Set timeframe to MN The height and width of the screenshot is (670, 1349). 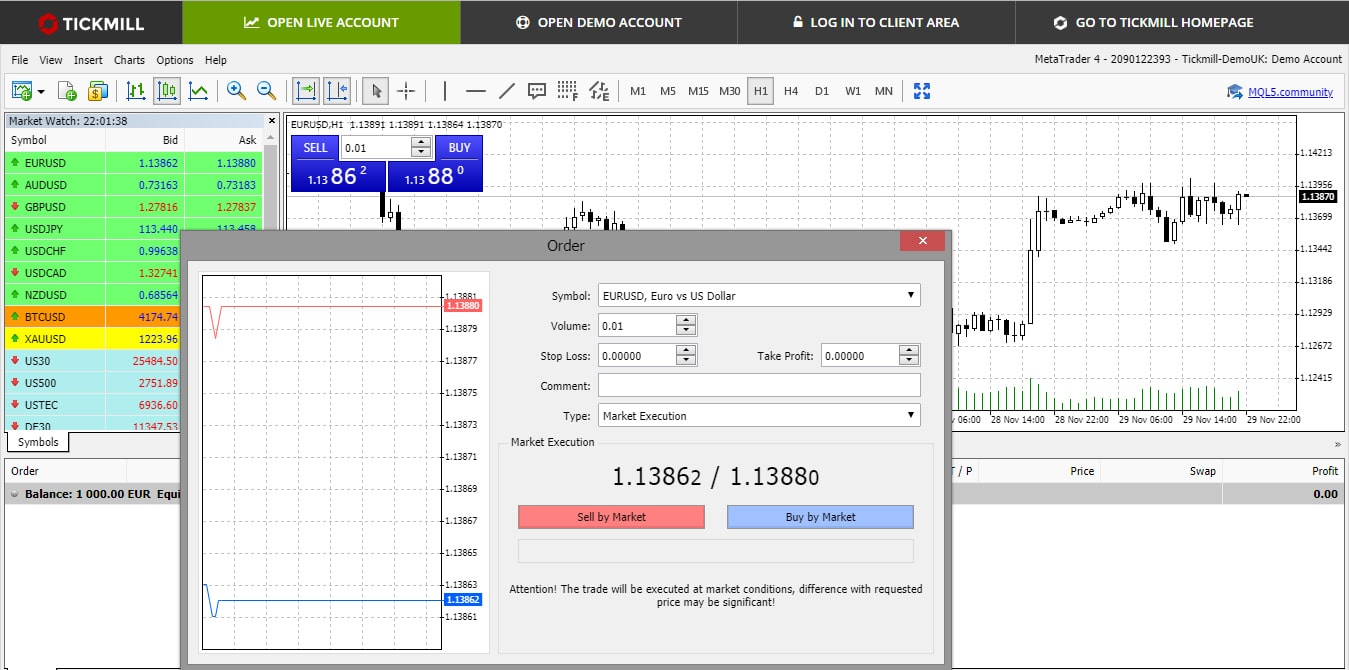pyautogui.click(x=884, y=91)
